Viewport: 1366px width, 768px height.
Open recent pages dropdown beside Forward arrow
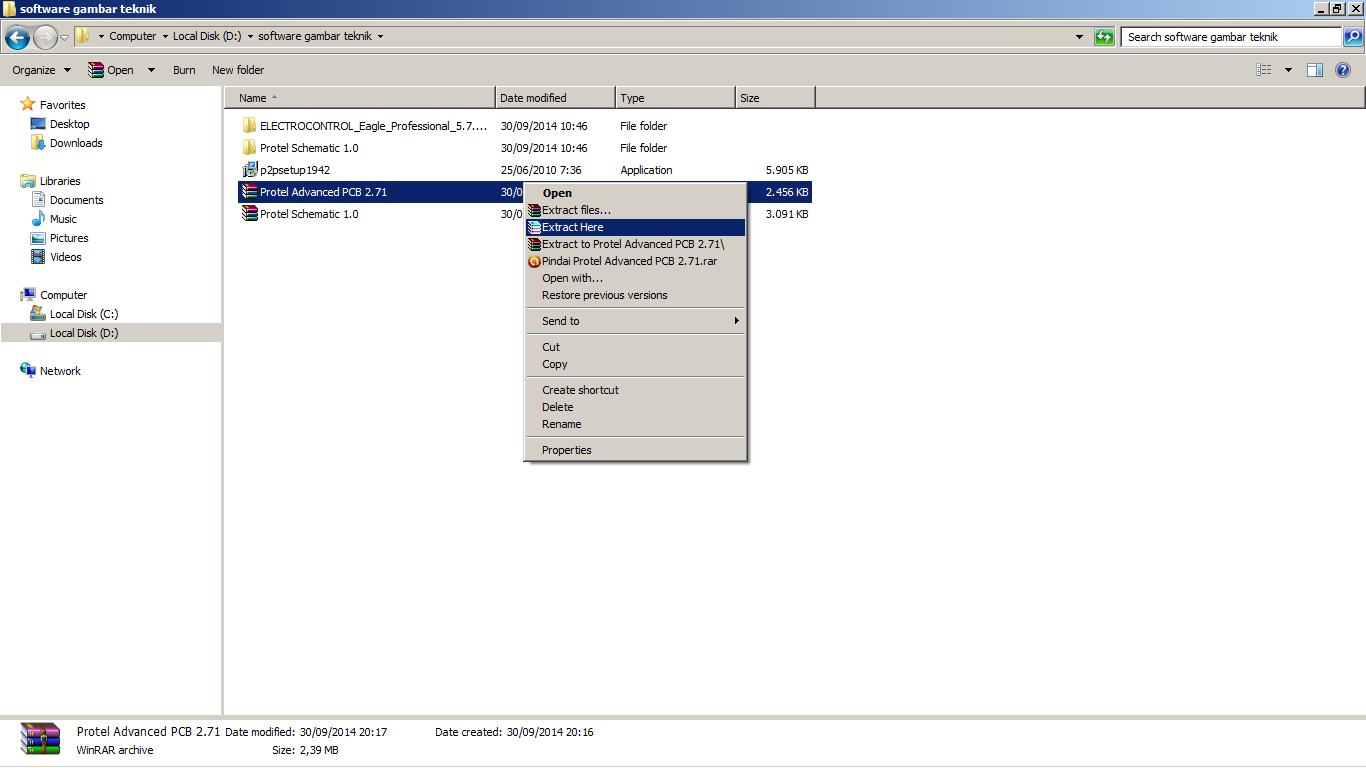click(x=65, y=38)
